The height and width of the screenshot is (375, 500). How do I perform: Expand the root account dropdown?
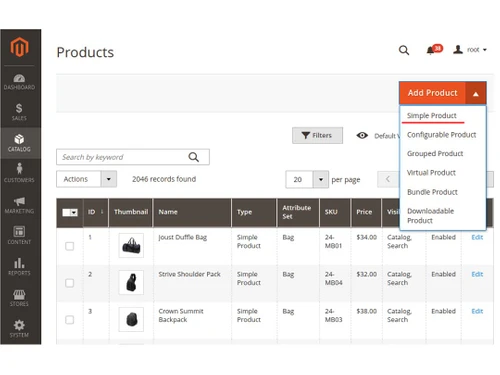[477, 50]
